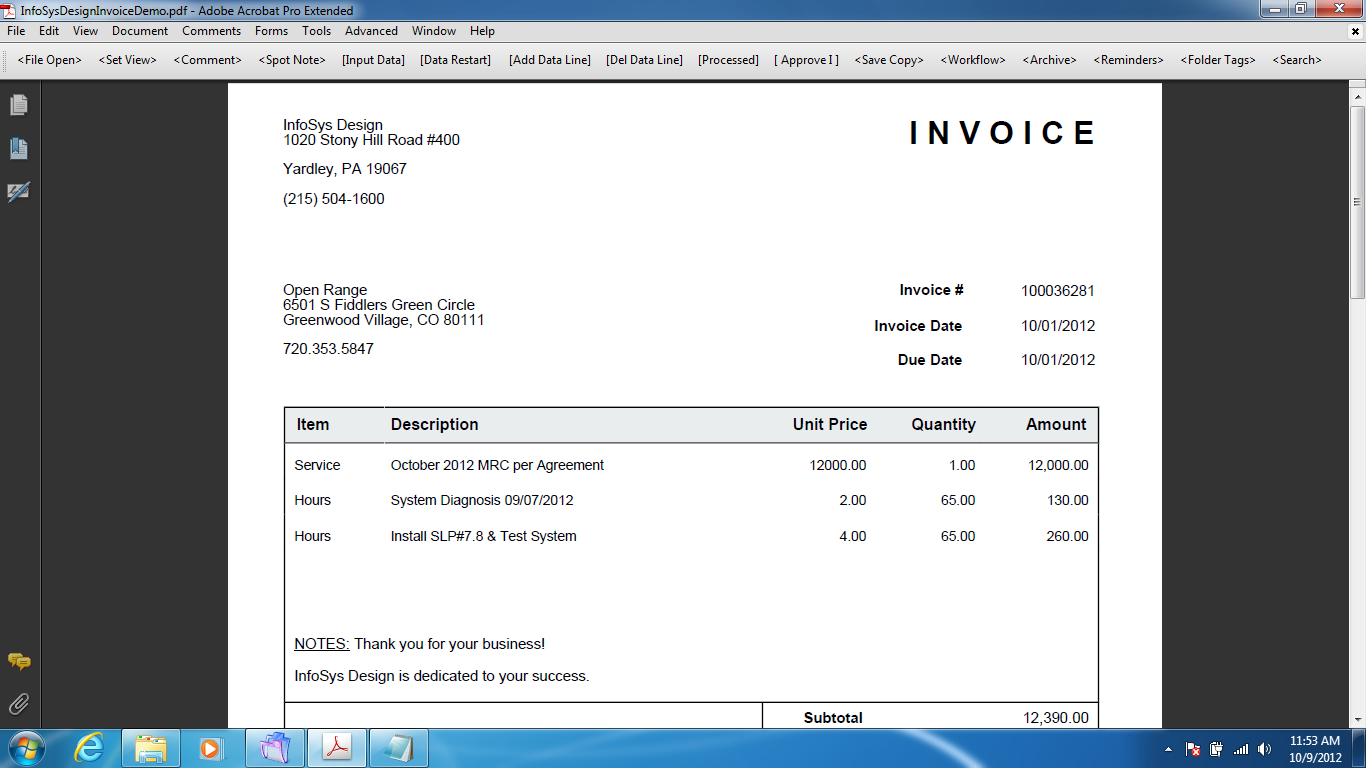
Task: Open the network signal tray icon
Action: (x=1241, y=749)
